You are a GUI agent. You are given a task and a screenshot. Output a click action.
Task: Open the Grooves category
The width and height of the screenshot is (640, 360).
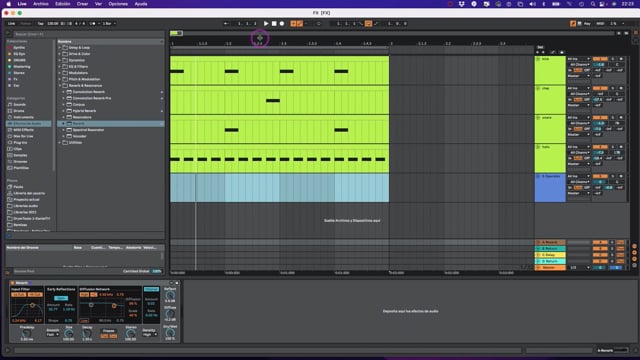tap(20, 162)
